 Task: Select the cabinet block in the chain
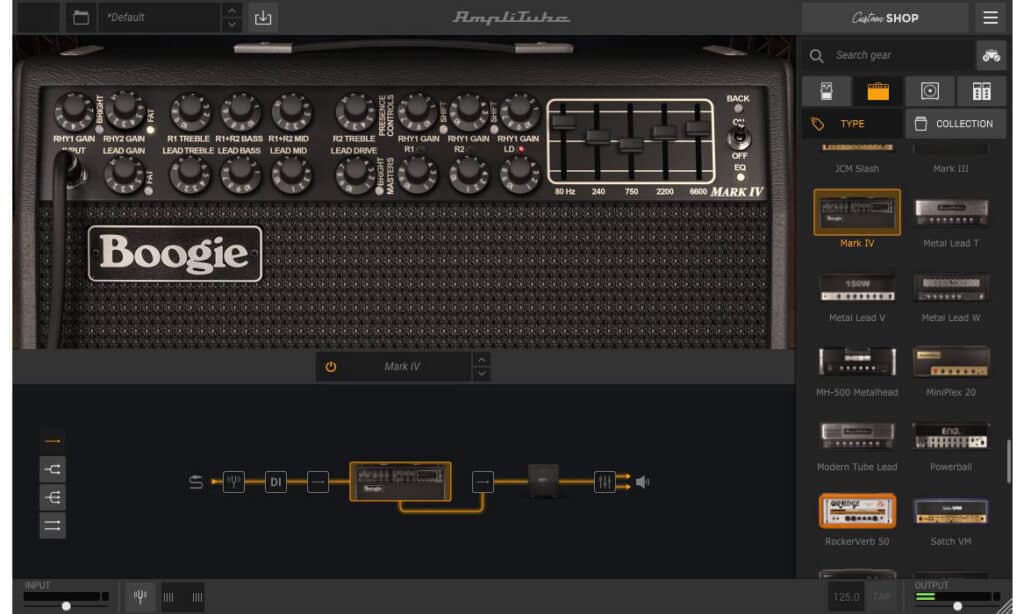(x=543, y=481)
